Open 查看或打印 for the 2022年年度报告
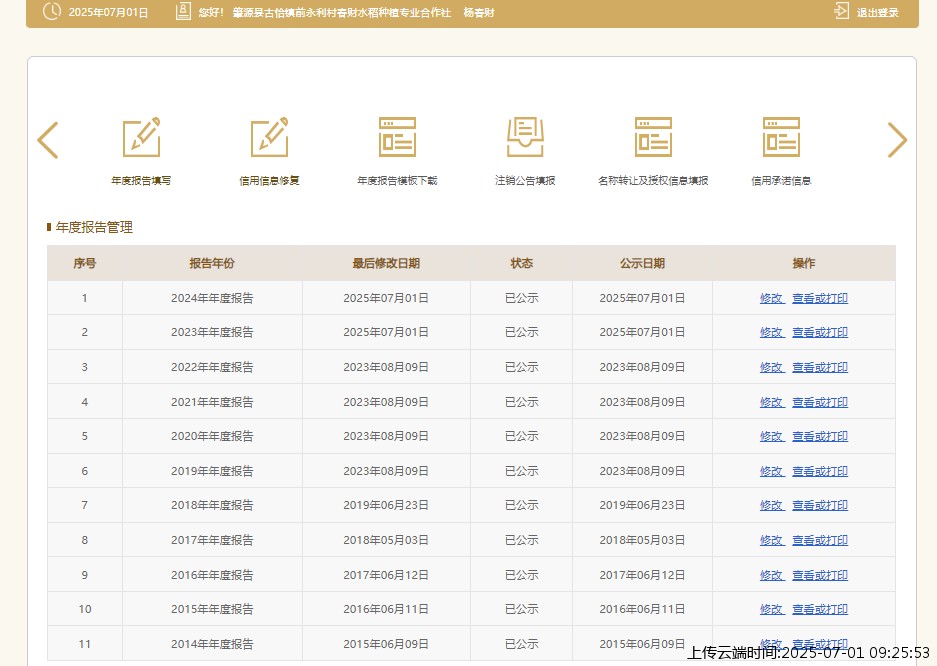 point(820,367)
